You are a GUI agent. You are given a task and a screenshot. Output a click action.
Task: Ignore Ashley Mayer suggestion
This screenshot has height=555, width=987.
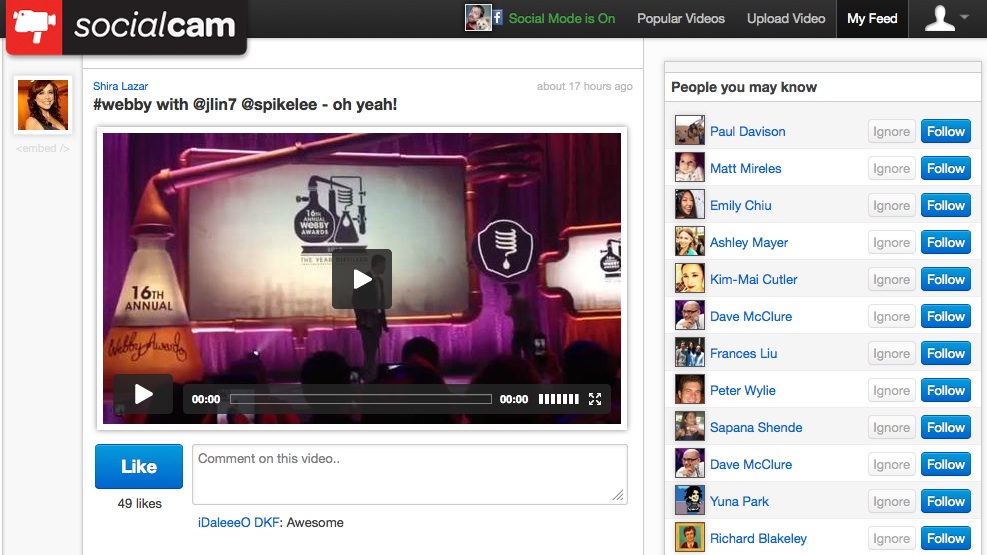(891, 243)
